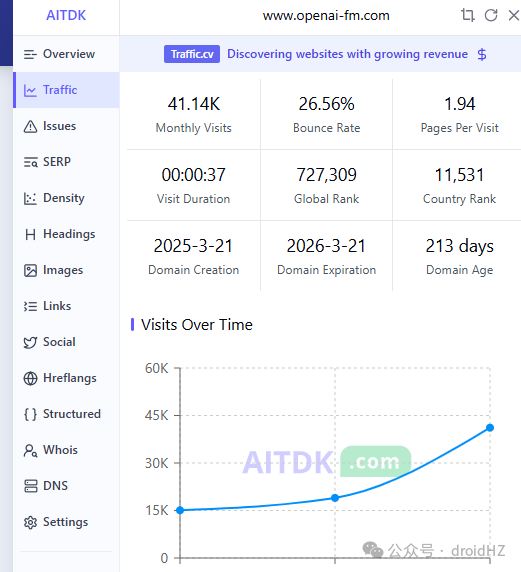Refresh the site analysis with reload icon
The image size is (521, 572).
click(491, 15)
